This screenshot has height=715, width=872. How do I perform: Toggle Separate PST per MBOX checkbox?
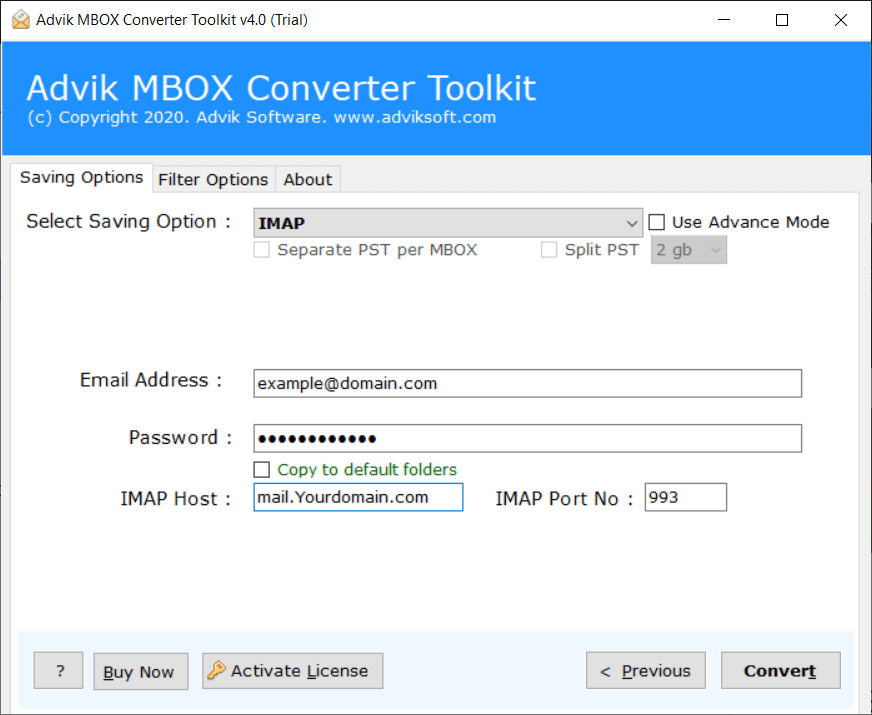pos(262,250)
